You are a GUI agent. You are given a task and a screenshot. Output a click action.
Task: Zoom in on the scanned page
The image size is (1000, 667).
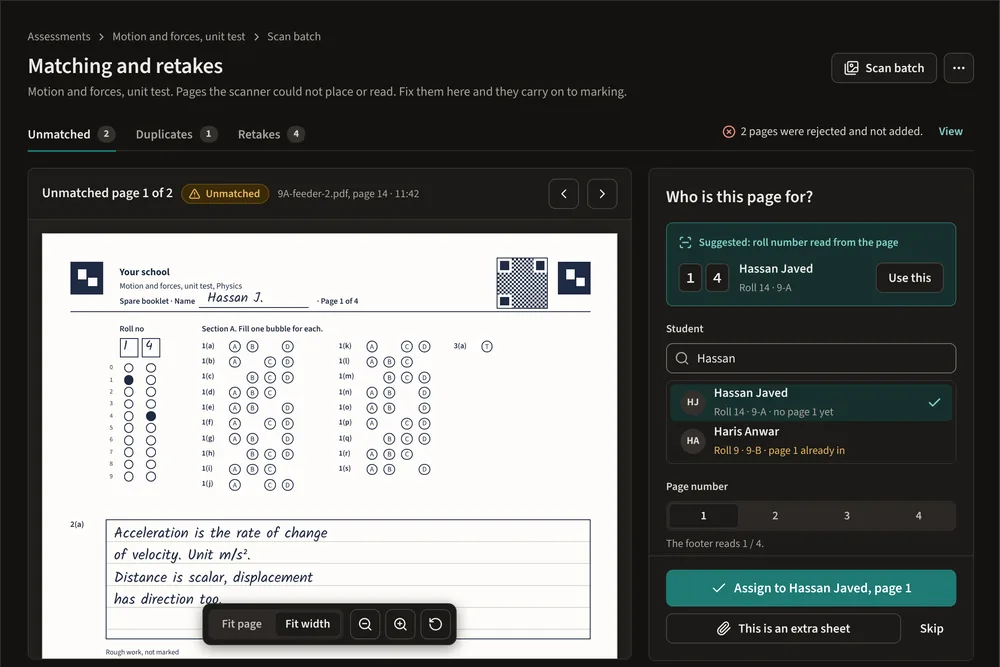click(401, 624)
